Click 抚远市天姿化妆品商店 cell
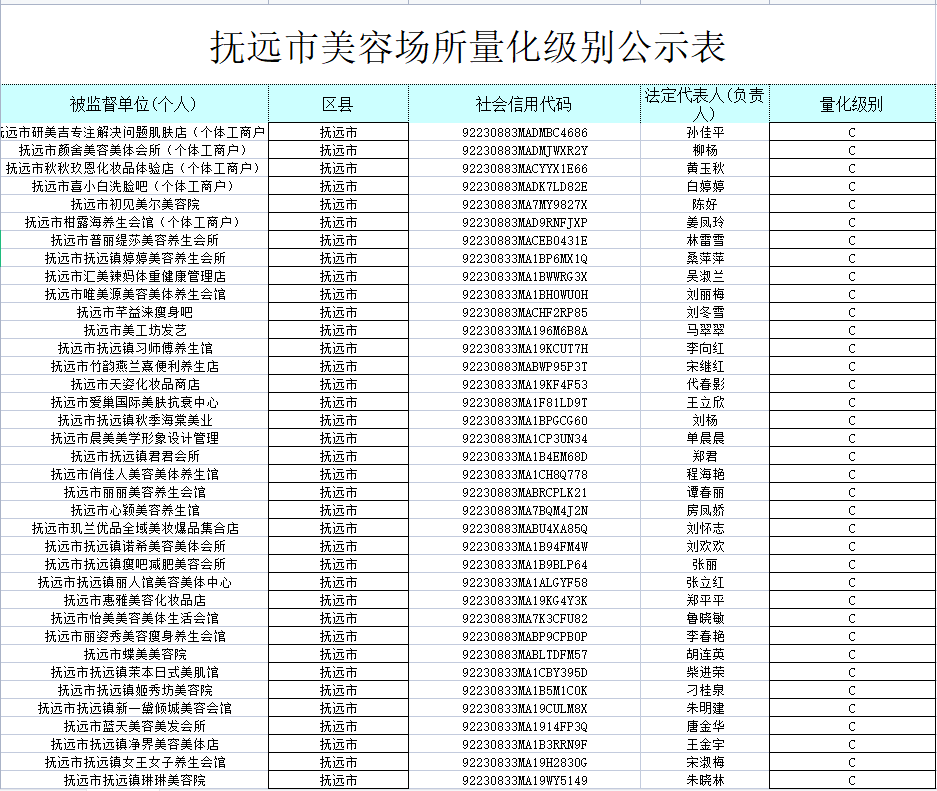The image size is (937, 791). pos(135,384)
